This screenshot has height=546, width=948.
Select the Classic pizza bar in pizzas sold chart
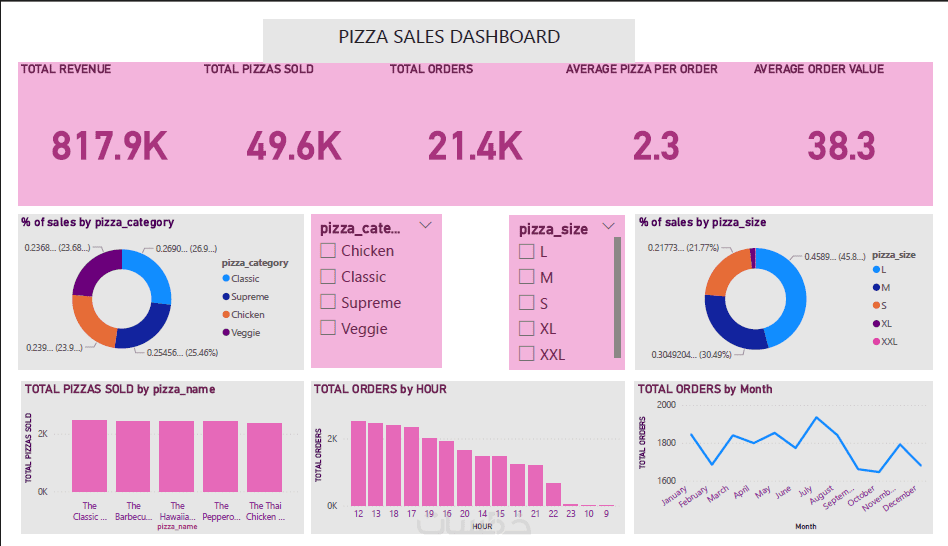(89, 455)
